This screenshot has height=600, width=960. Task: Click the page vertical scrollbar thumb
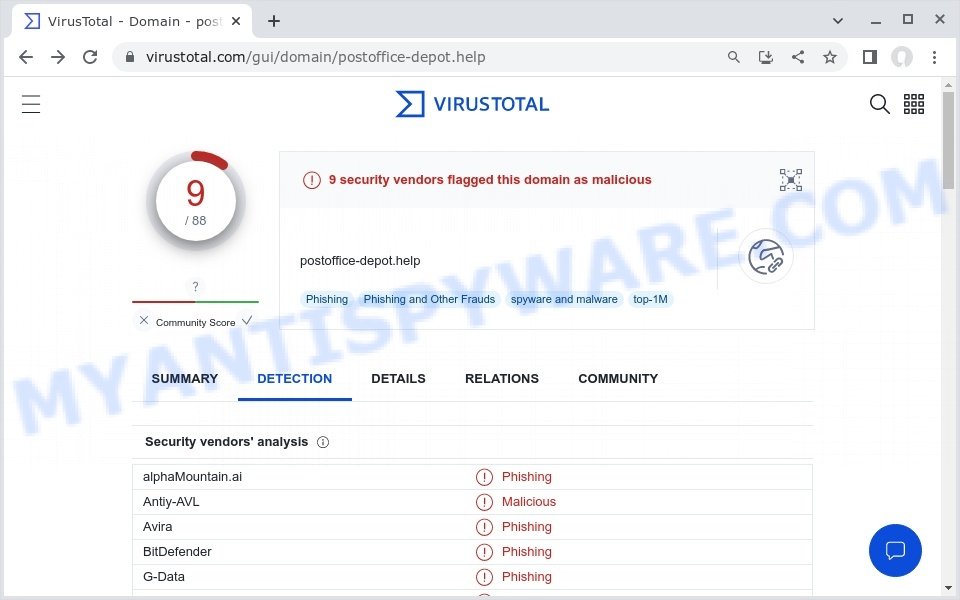tap(948, 140)
